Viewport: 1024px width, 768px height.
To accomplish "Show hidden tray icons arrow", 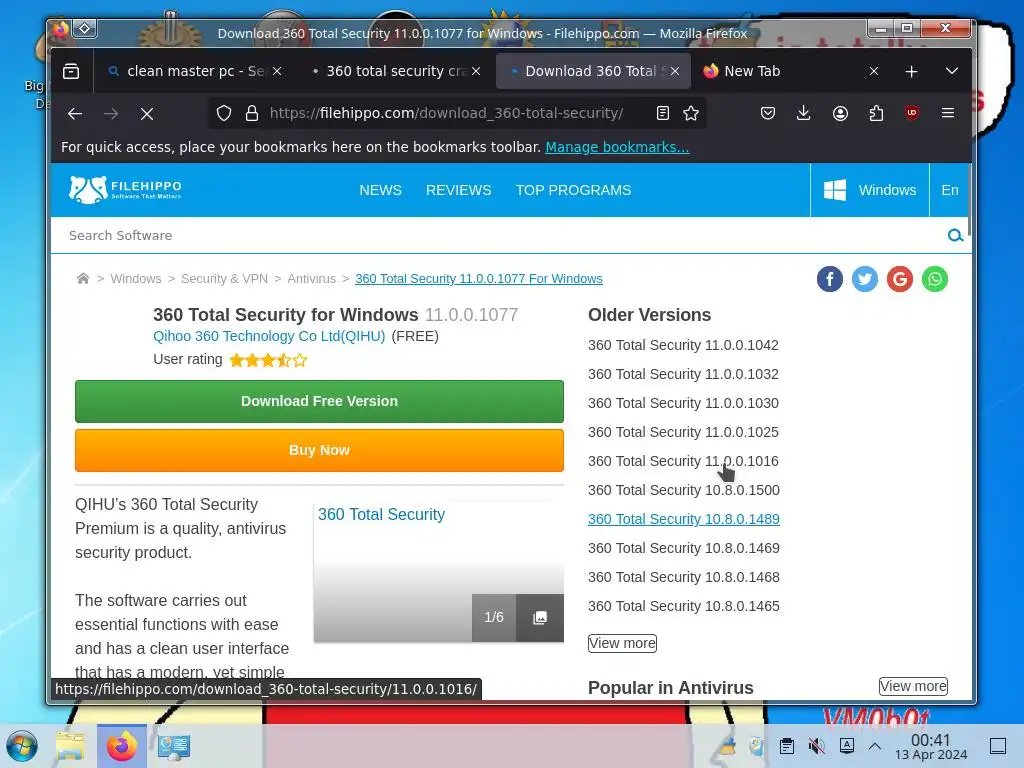I will pyautogui.click(x=875, y=746).
